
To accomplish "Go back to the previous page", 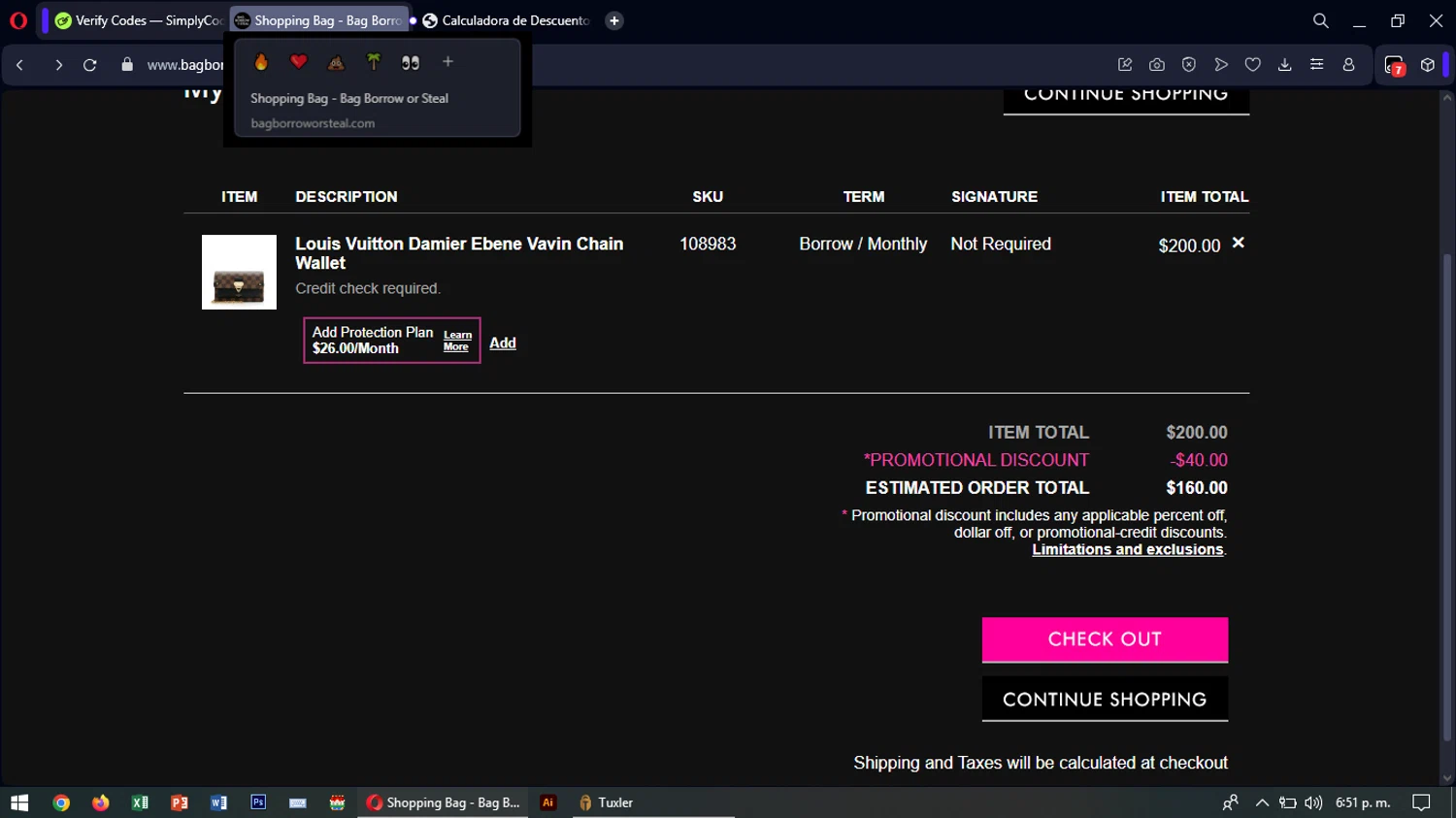I will click(19, 65).
